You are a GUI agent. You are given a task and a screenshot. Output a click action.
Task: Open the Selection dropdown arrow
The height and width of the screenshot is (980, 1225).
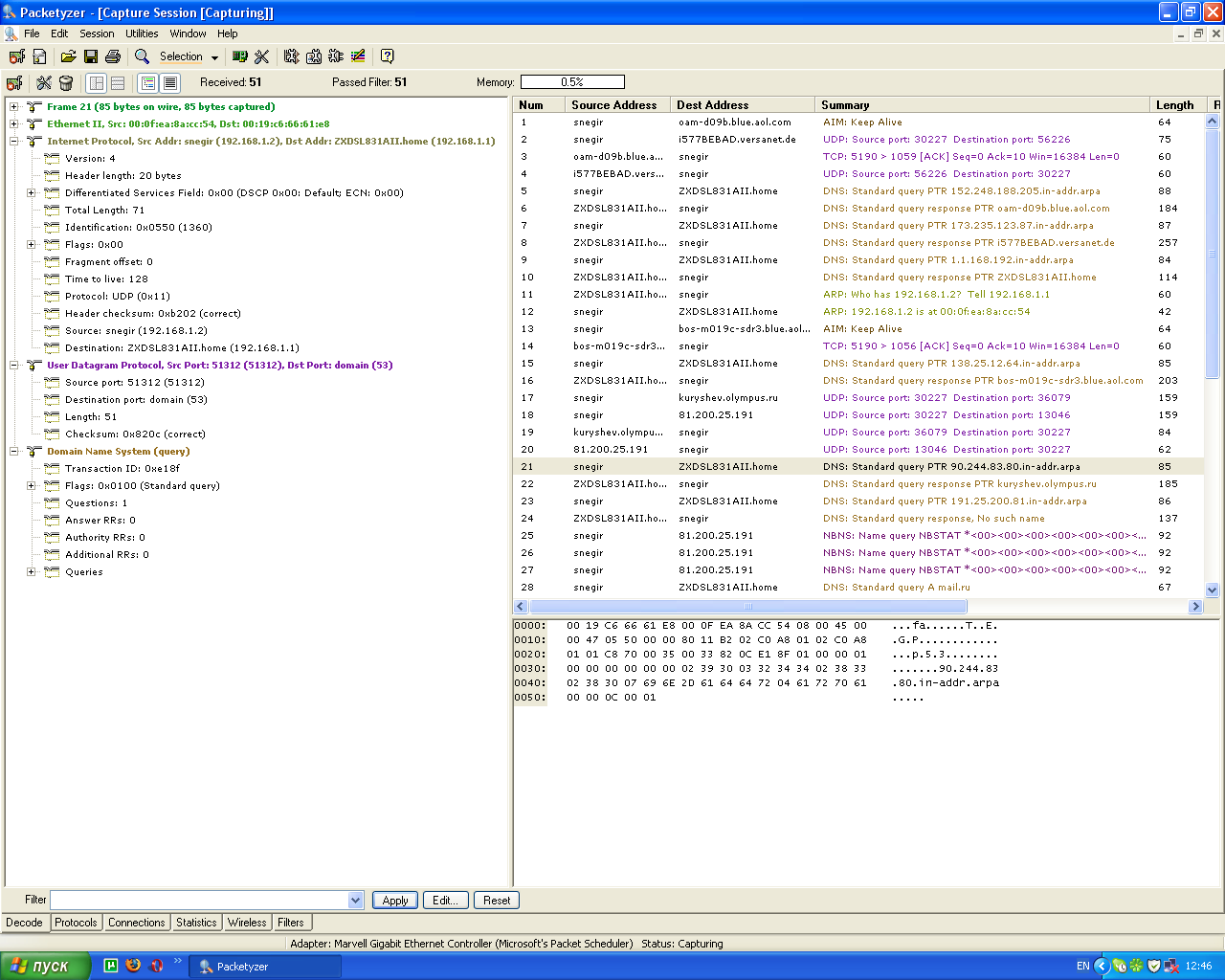214,57
